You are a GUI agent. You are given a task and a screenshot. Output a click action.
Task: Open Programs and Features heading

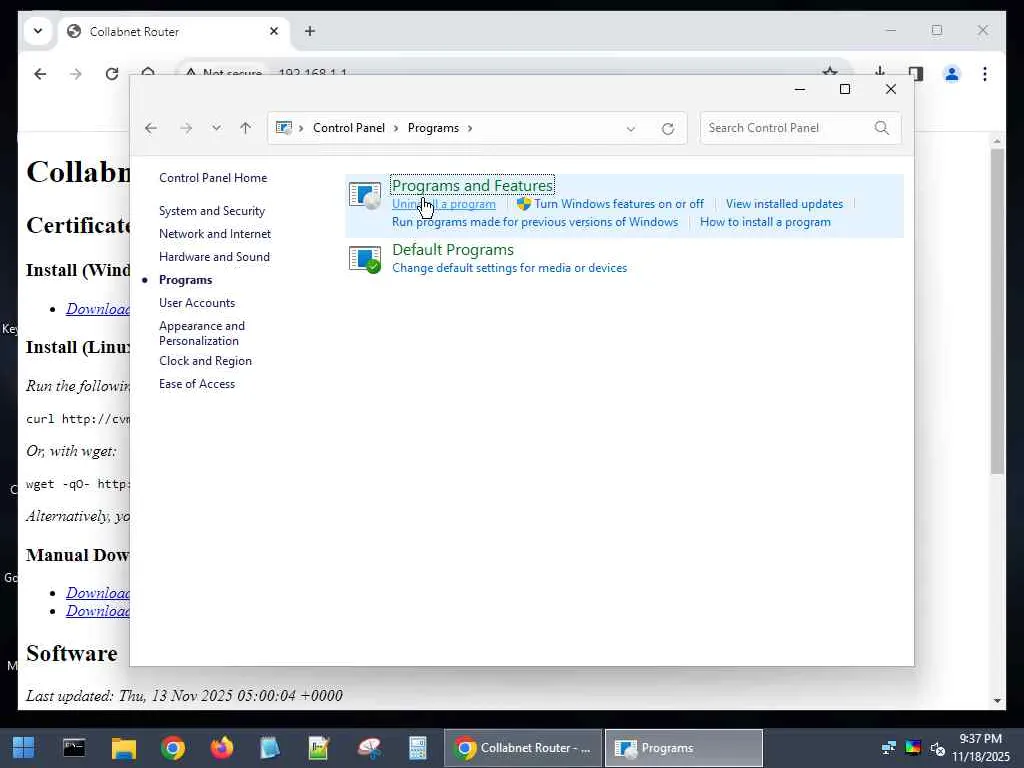(472, 185)
